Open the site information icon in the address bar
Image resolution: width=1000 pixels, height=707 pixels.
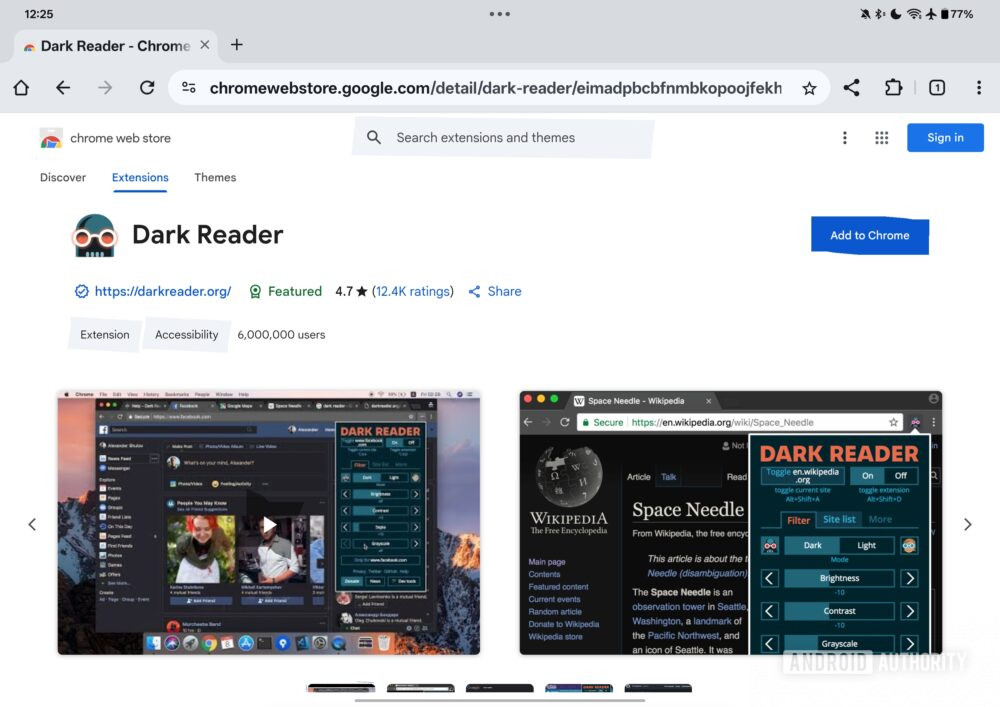(188, 88)
